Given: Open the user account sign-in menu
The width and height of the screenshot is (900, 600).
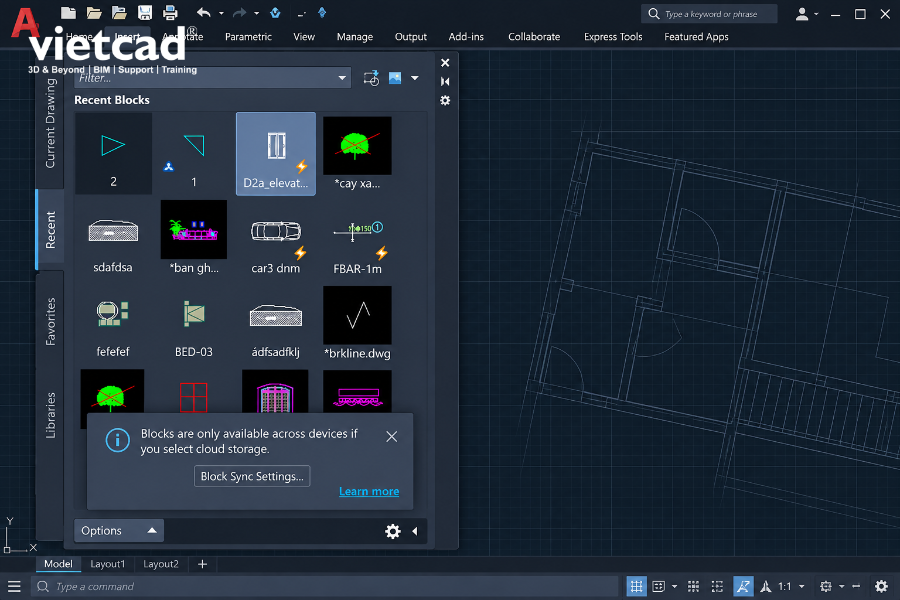Looking at the screenshot, I should 806,14.
